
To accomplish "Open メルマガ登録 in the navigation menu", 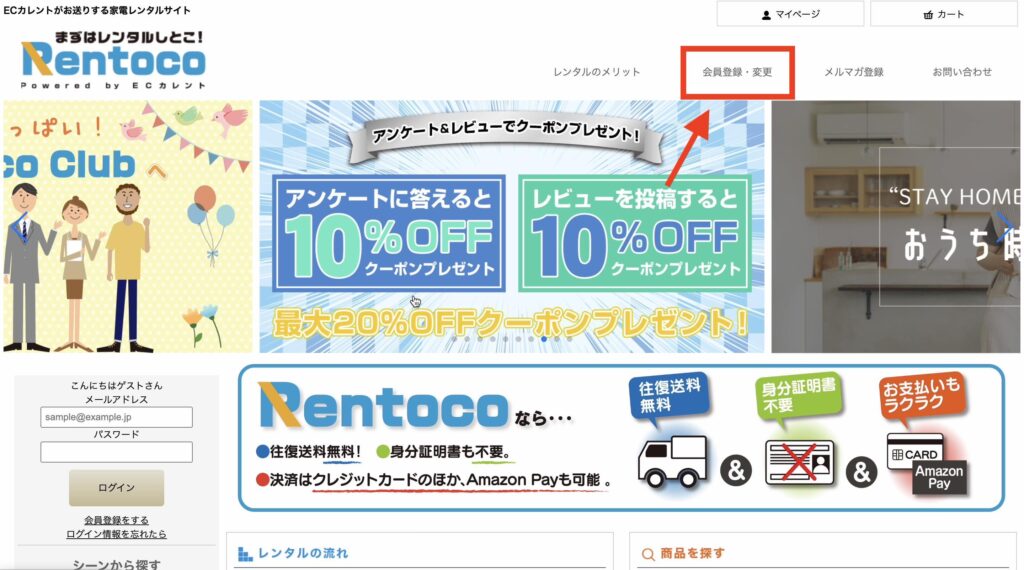I will click(854, 72).
